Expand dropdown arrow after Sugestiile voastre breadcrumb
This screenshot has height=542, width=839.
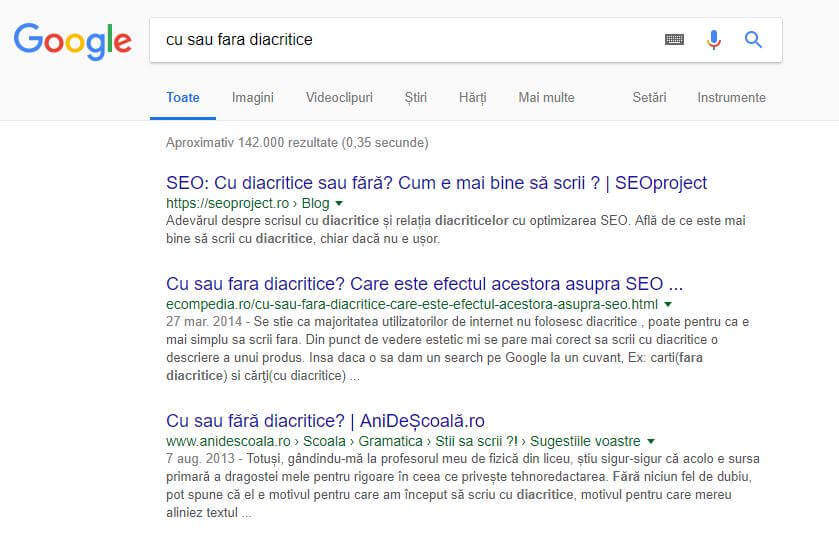(651, 441)
